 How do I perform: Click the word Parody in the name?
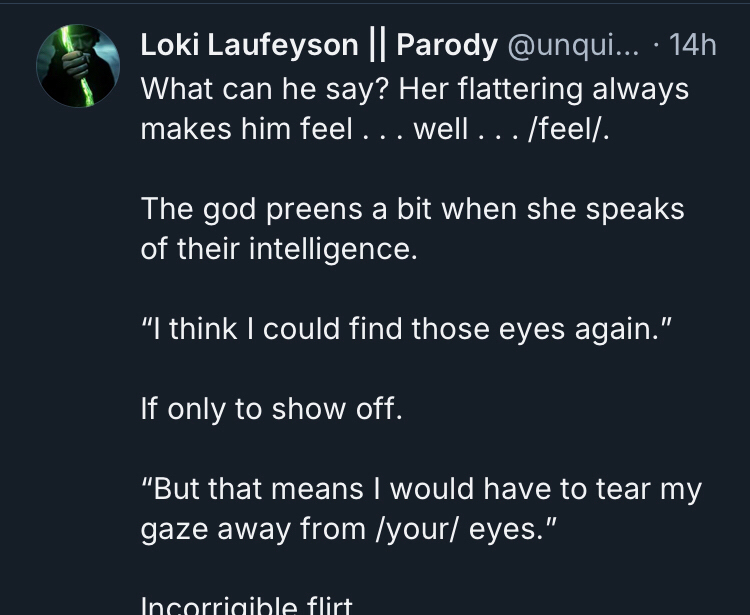click(446, 45)
